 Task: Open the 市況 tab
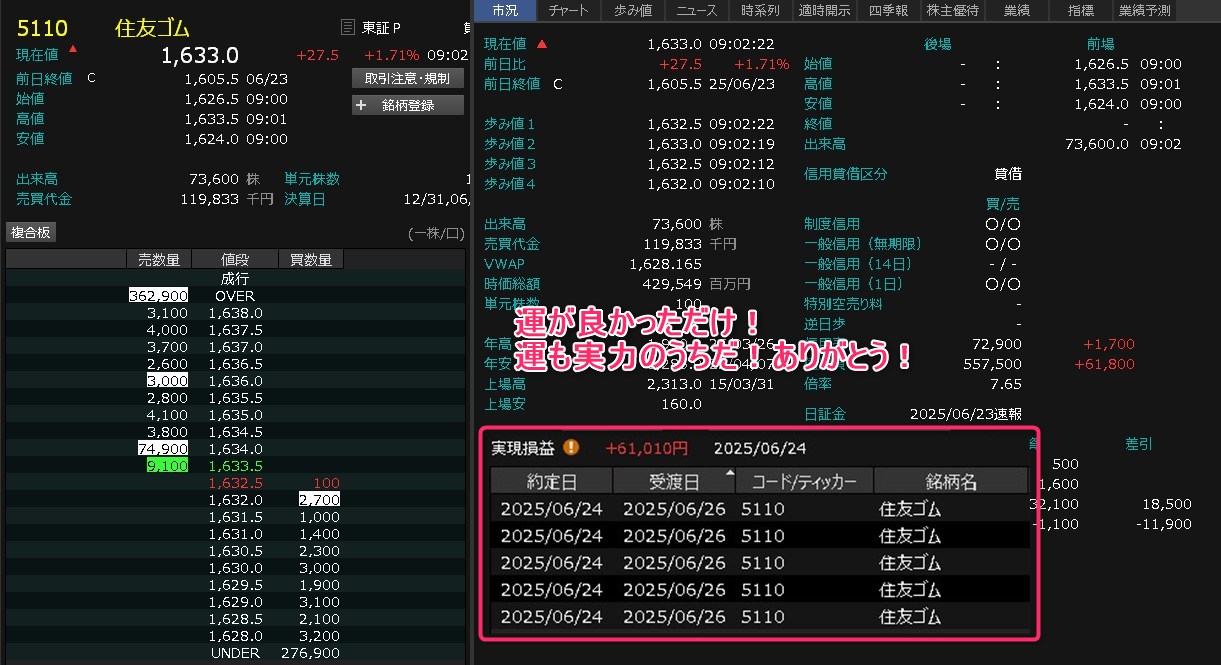[x=506, y=10]
